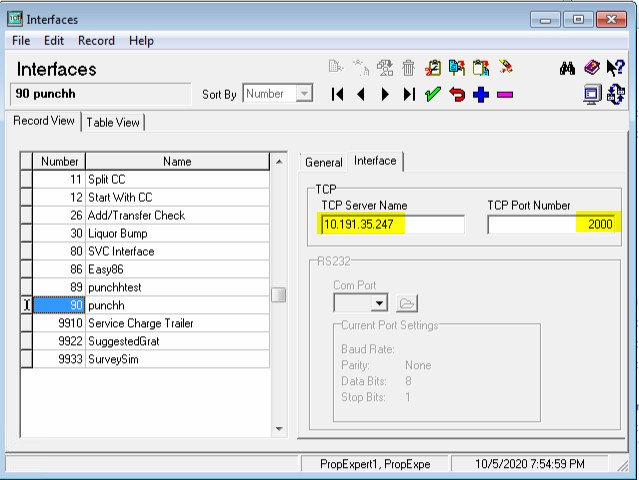Click the Number column header
This screenshot has height=480, width=639.
[x=59, y=161]
